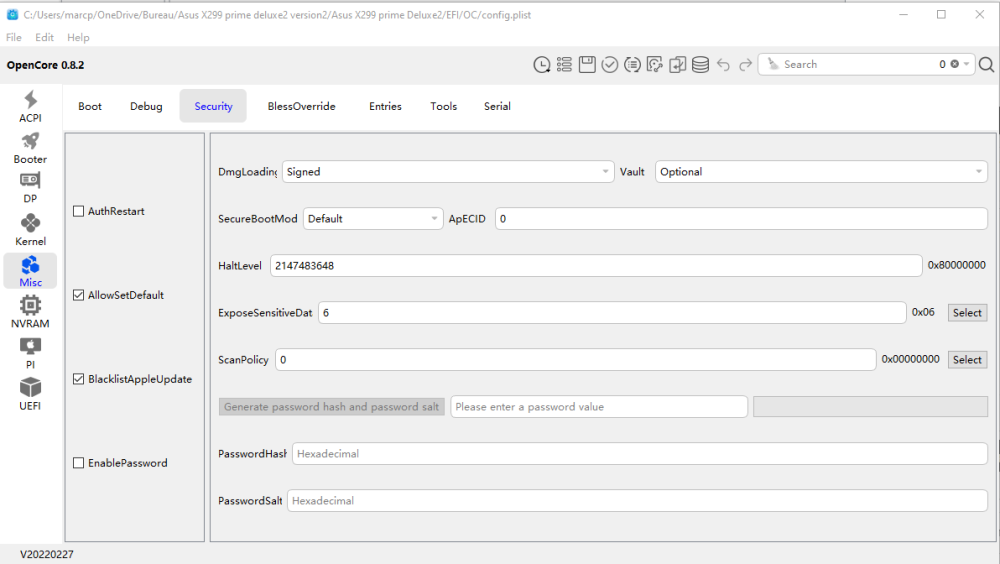Click Select next to ExposeSensitiveData
The image size is (1000, 564).
pos(967,313)
